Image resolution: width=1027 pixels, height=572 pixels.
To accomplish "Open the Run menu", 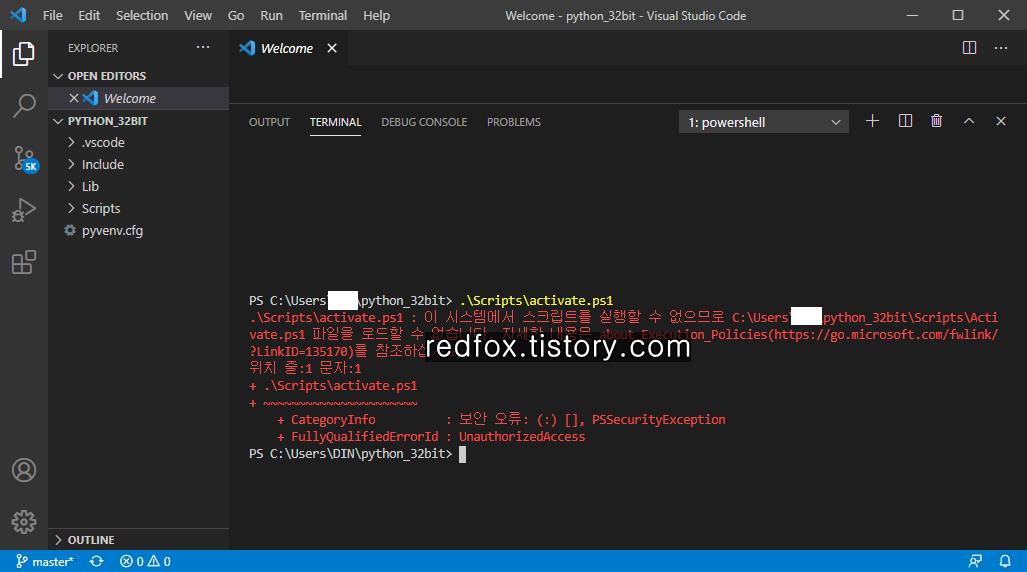I will 271,15.
